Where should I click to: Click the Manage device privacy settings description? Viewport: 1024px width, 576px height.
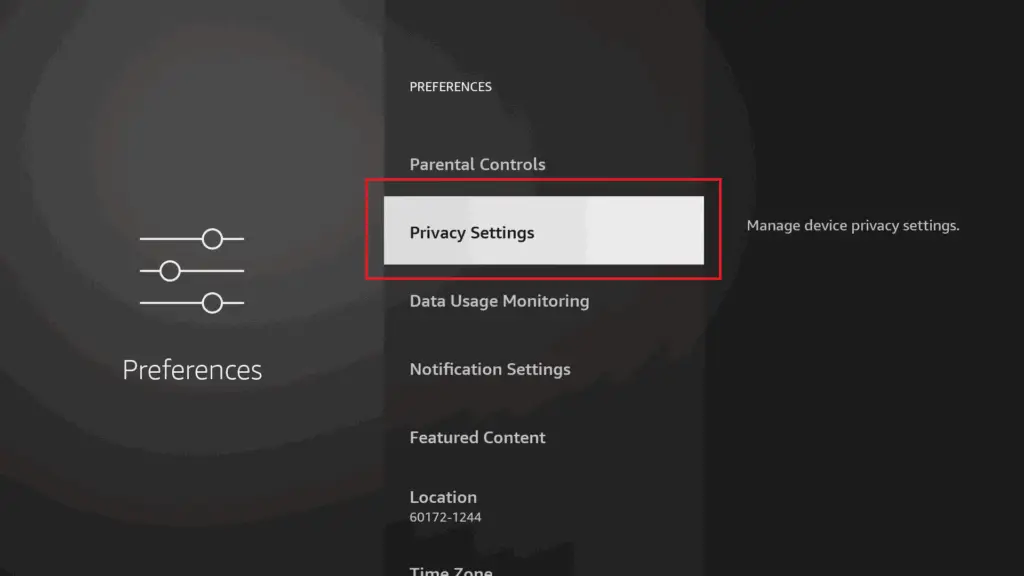(x=853, y=226)
